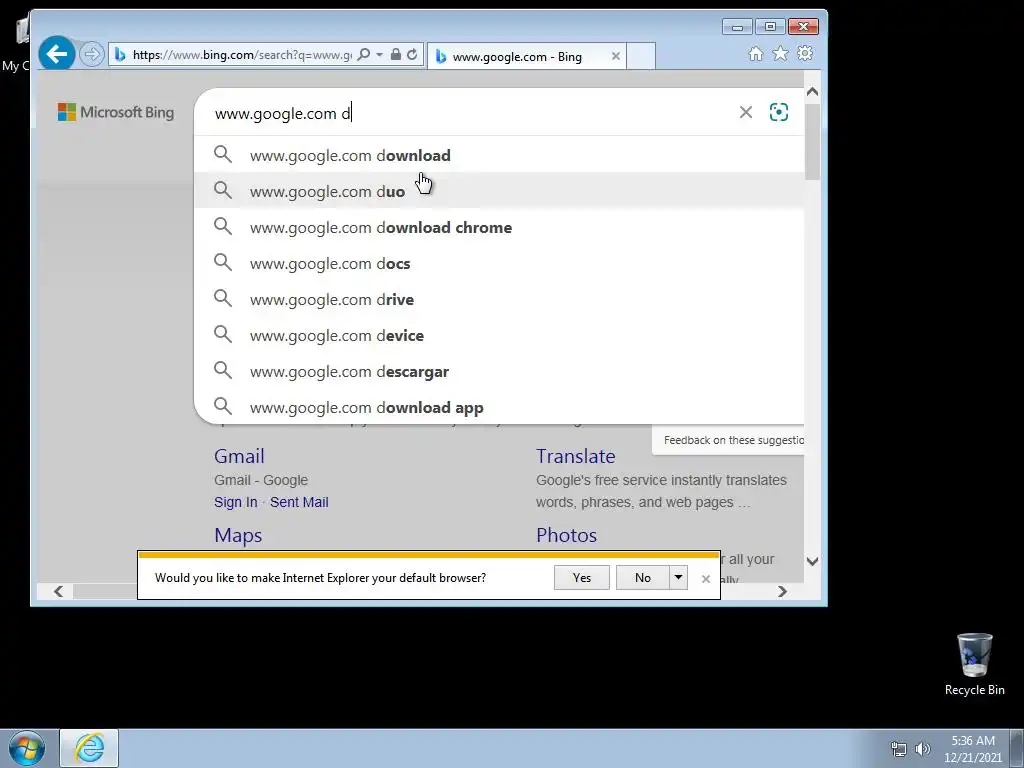The width and height of the screenshot is (1024, 768).
Task: Open a new blank tab
Action: click(x=641, y=56)
